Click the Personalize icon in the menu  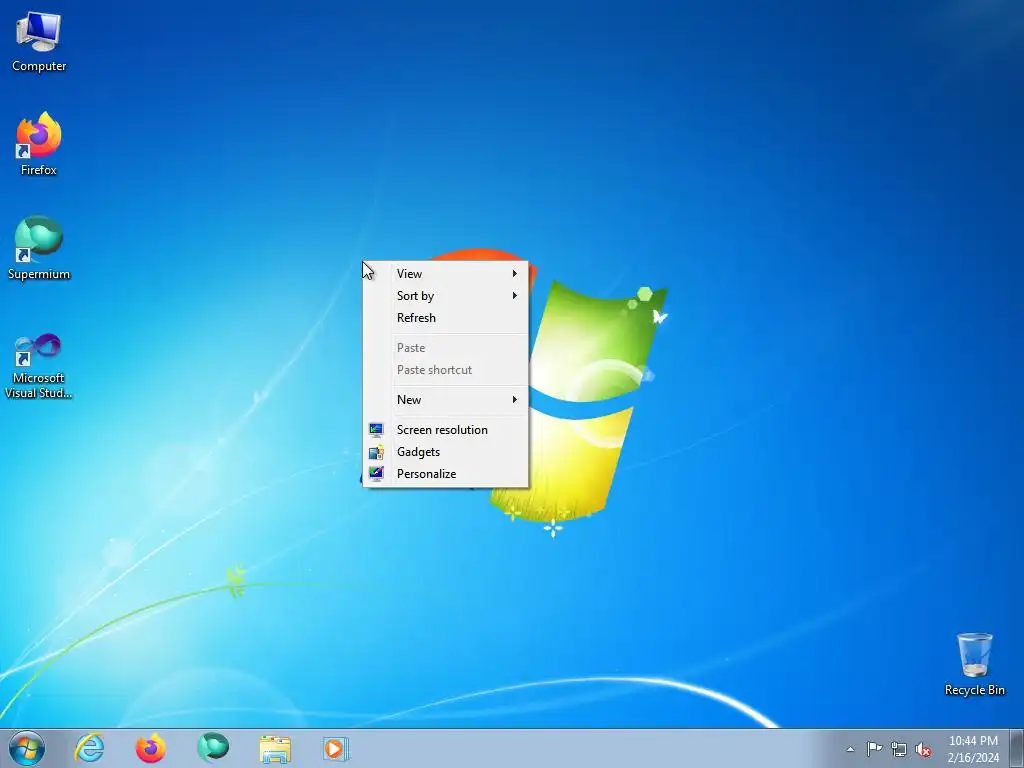pos(376,473)
